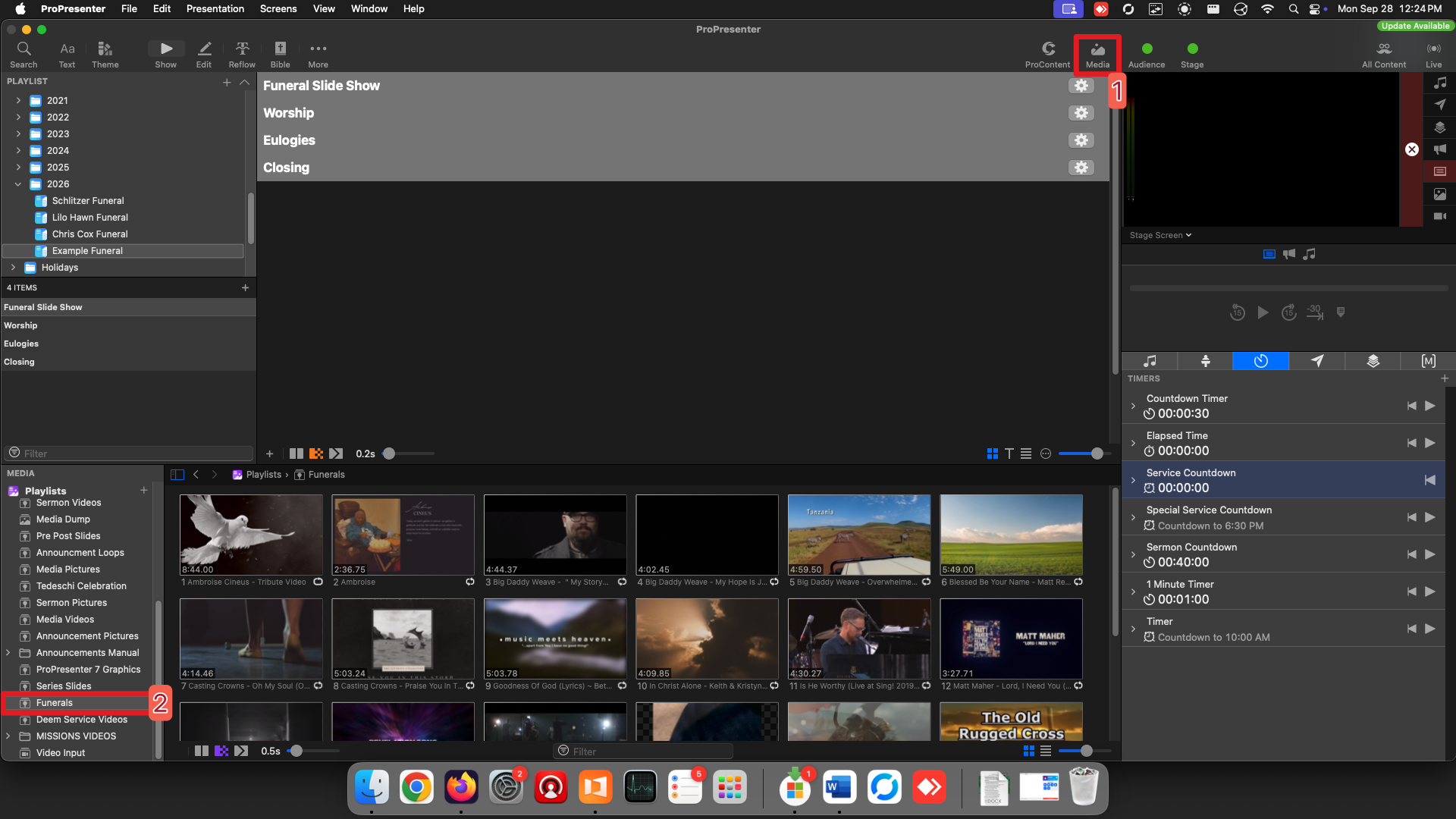Reset the Sermon Countdown timer
This screenshot has height=819, width=1456.
1411,554
